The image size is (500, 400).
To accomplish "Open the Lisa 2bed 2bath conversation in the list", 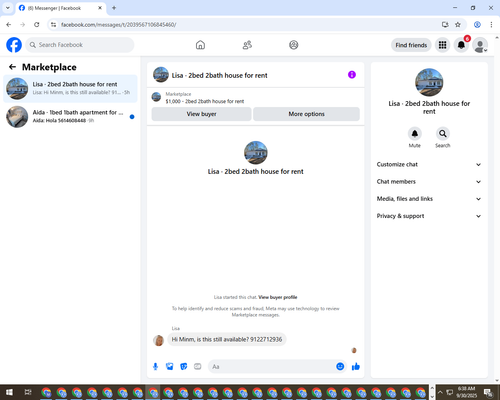I will (x=70, y=89).
